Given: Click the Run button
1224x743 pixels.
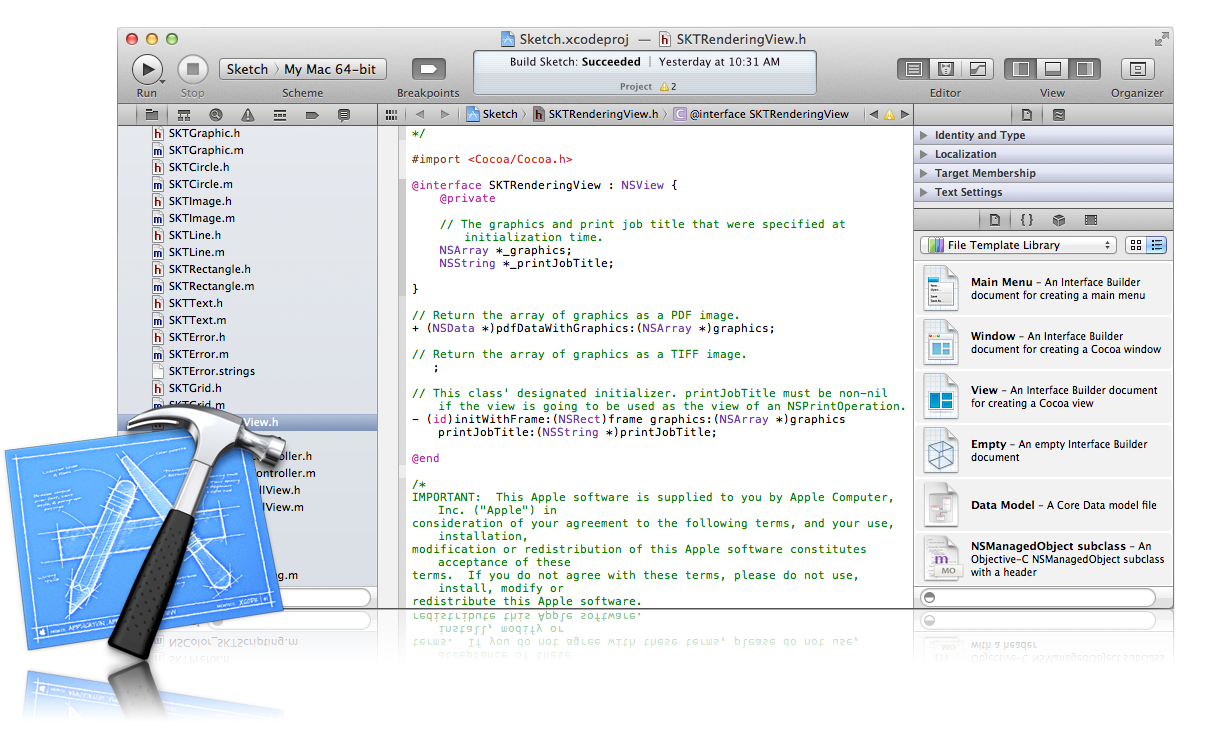Looking at the screenshot, I should pyautogui.click(x=147, y=69).
